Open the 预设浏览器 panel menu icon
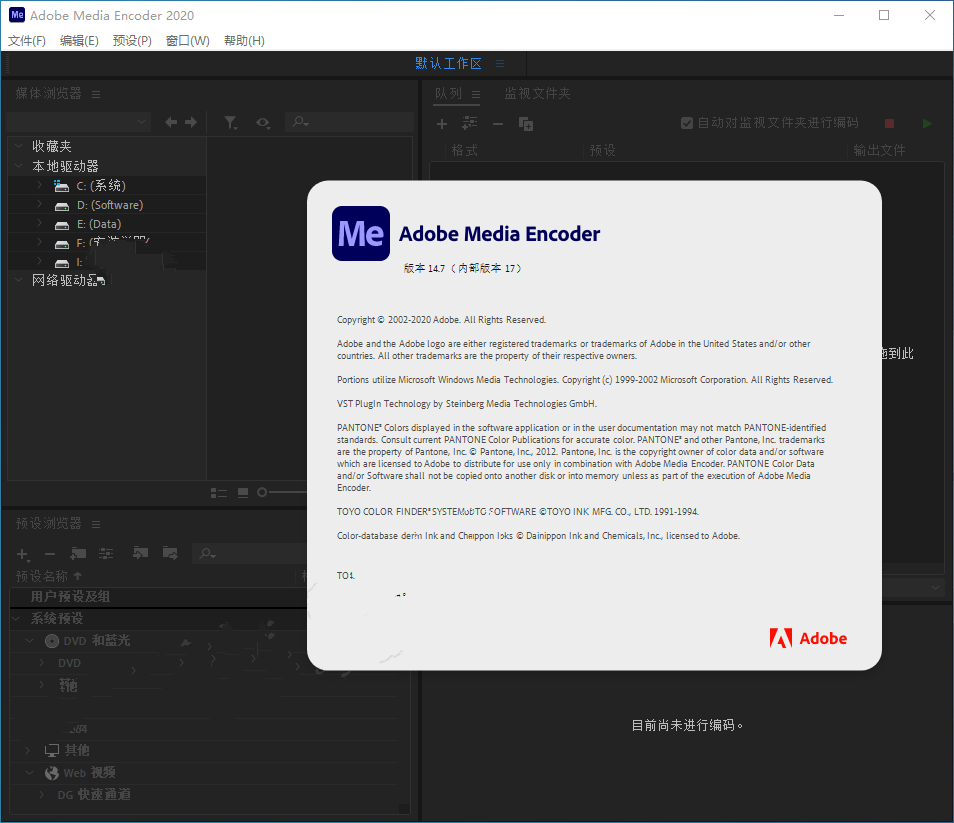This screenshot has height=823, width=954. (x=96, y=524)
